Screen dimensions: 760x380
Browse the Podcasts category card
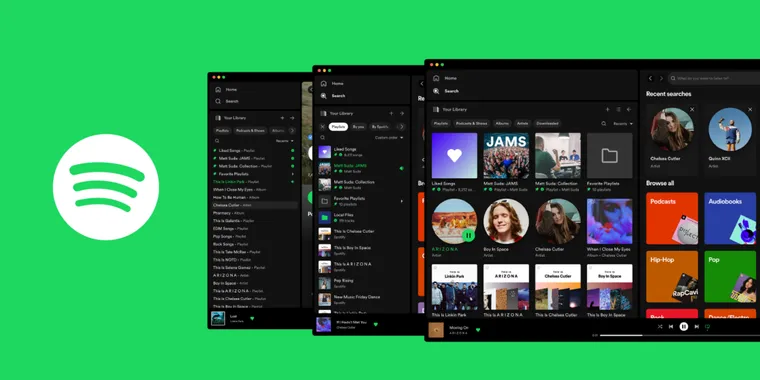point(672,219)
